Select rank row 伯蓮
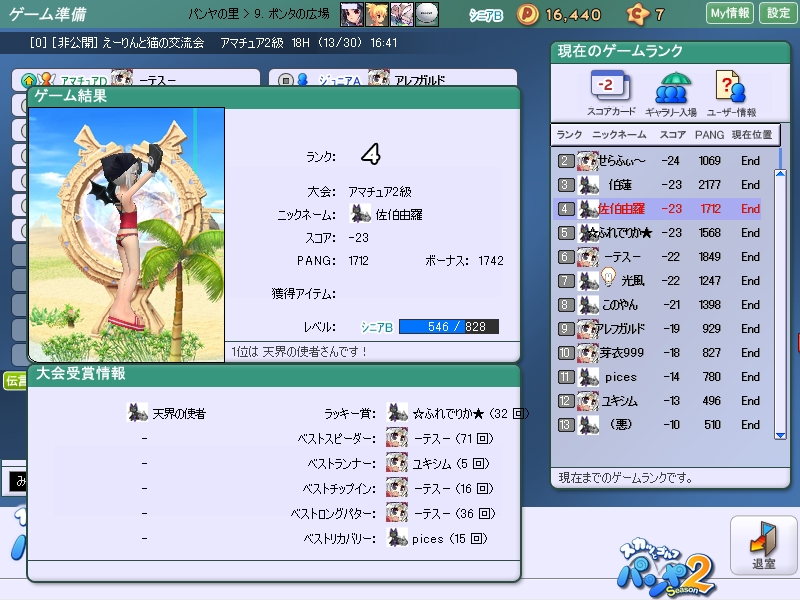This screenshot has width=800, height=600. 657,185
